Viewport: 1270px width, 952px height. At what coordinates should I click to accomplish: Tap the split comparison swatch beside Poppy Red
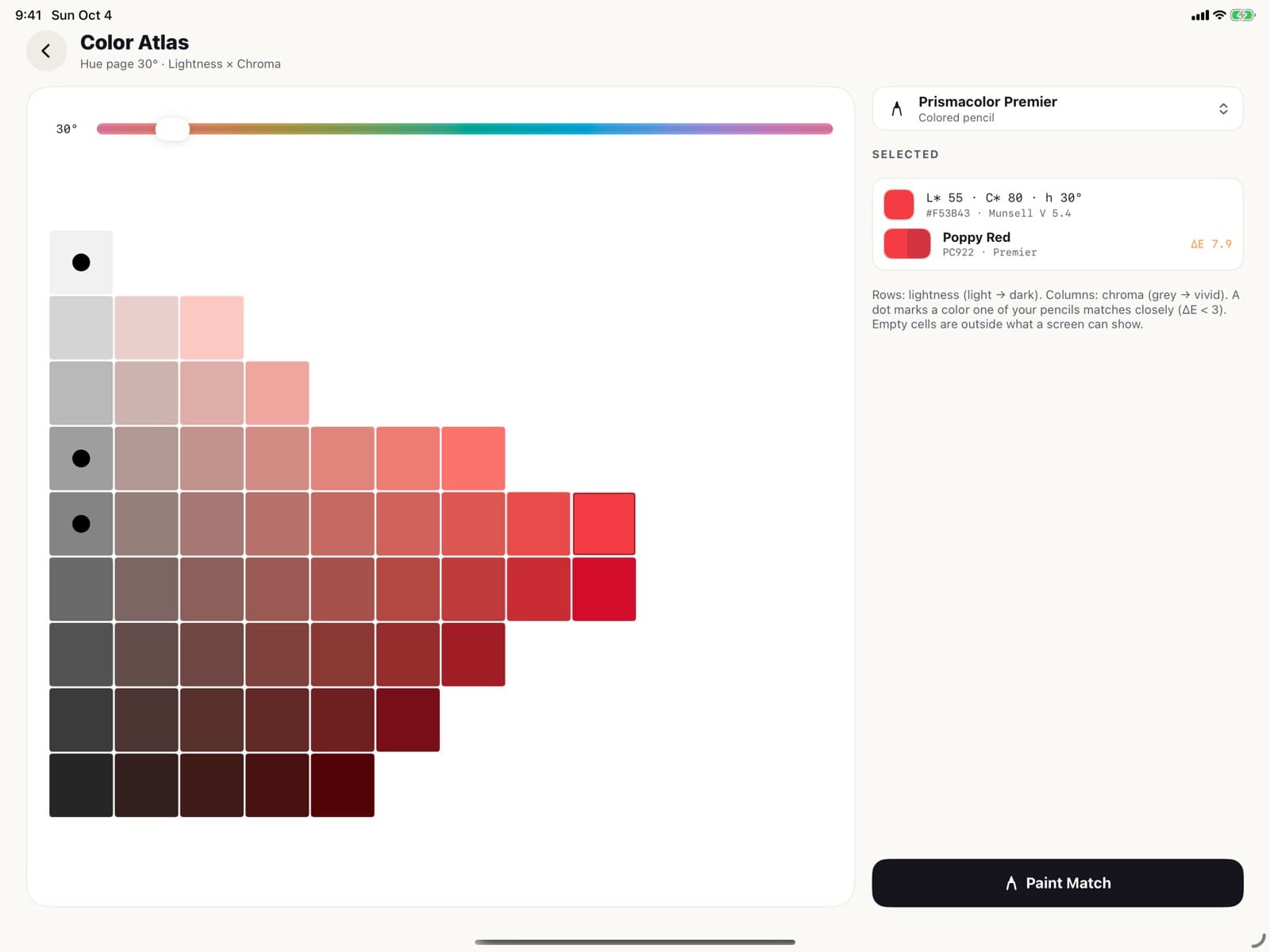[x=907, y=244]
